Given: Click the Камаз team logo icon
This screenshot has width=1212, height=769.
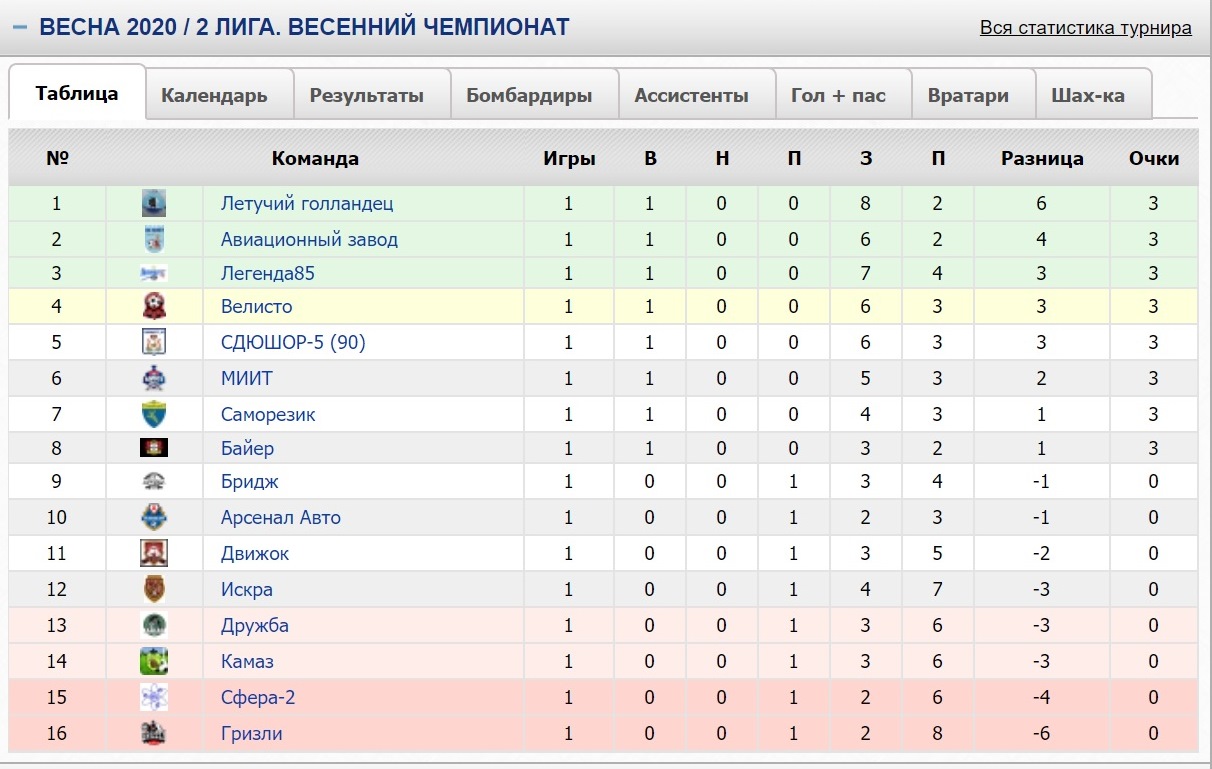Looking at the screenshot, I should point(154,661).
